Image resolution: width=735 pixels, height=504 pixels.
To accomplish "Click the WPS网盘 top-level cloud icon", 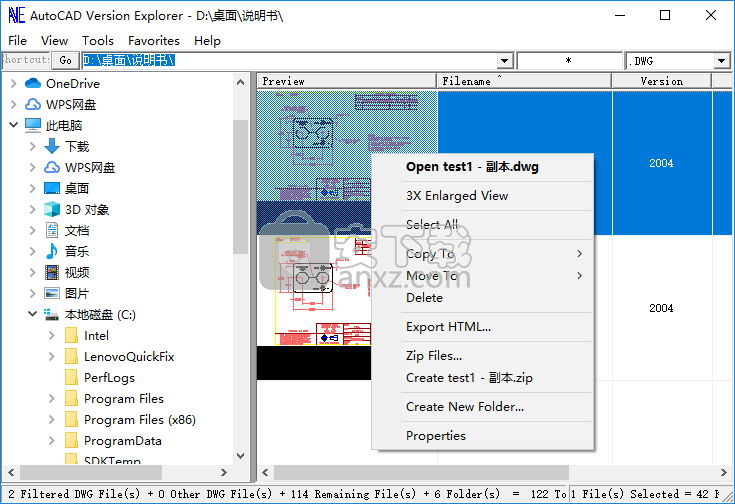I will [33, 104].
